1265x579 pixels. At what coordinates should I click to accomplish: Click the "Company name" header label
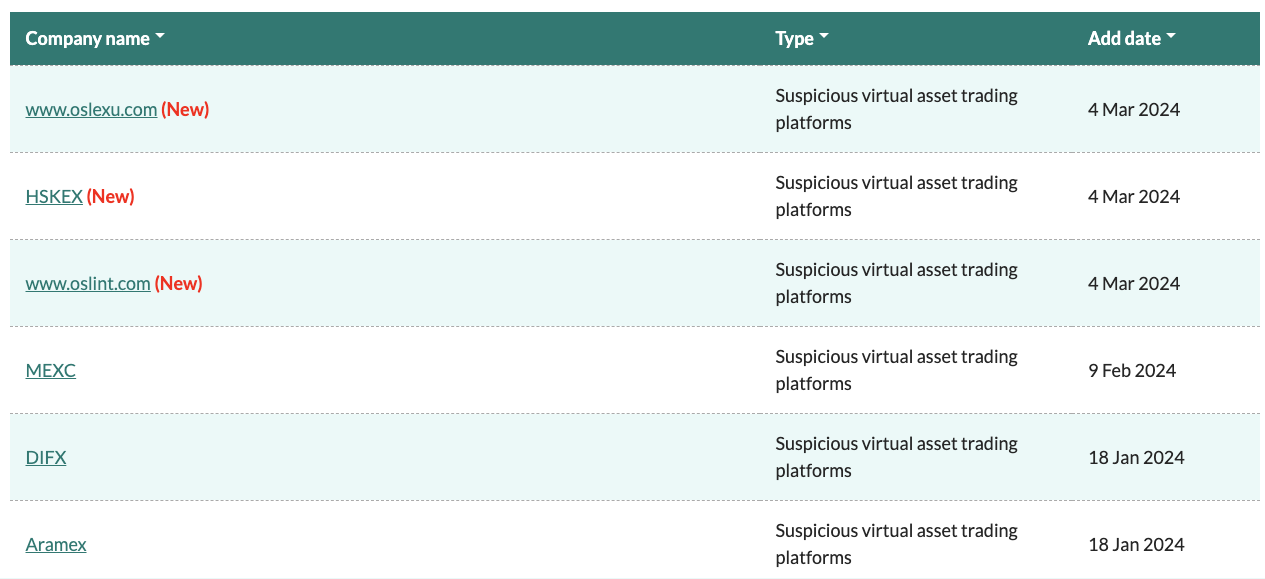[87, 39]
